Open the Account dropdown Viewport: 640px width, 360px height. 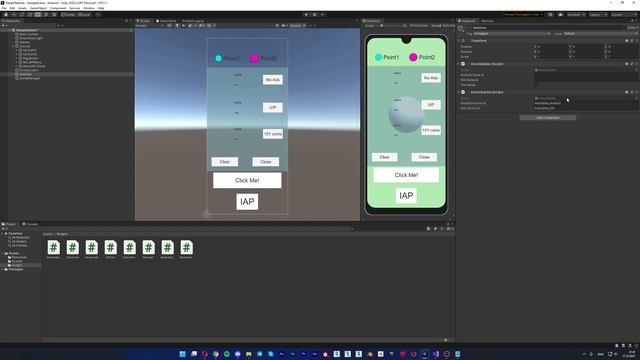(576, 15)
